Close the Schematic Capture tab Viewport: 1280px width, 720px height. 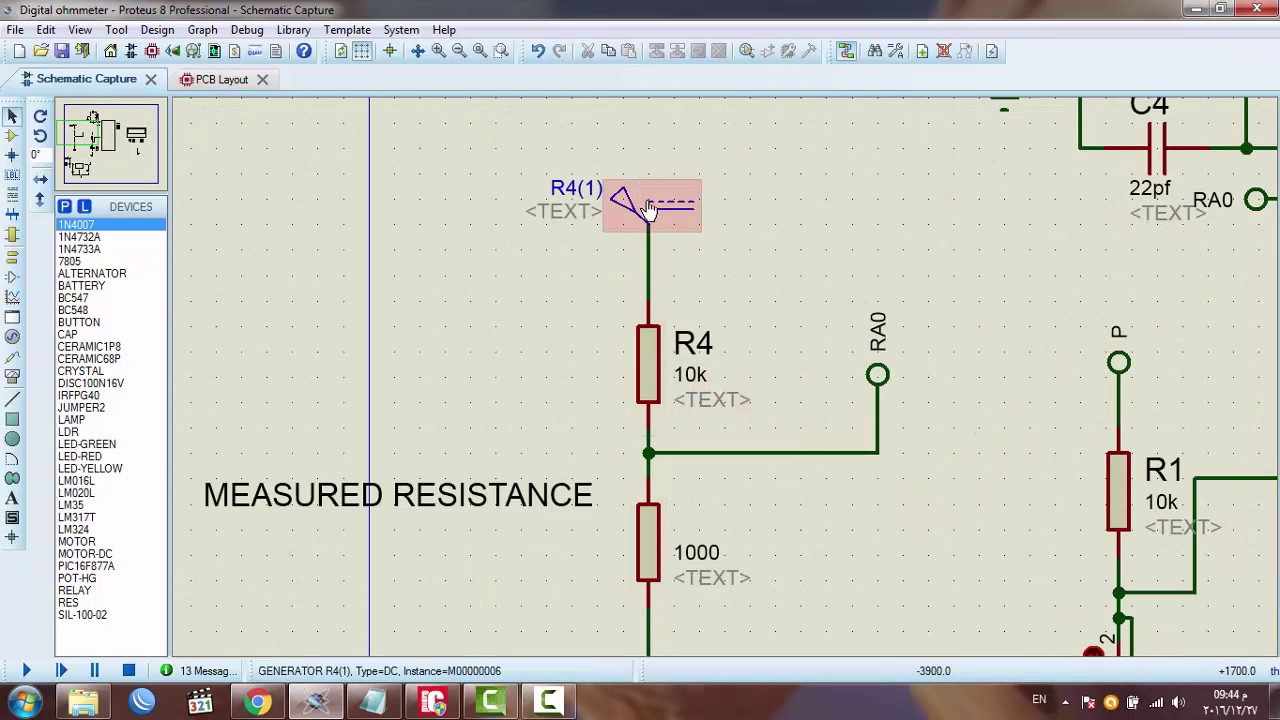[x=151, y=79]
